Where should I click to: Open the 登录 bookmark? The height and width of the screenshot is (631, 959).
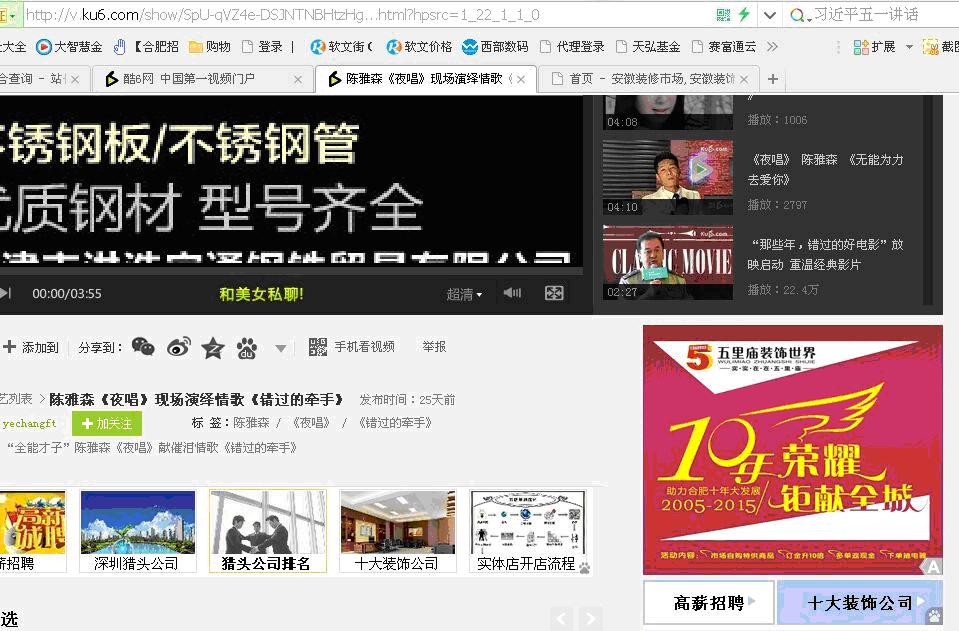click(262, 46)
